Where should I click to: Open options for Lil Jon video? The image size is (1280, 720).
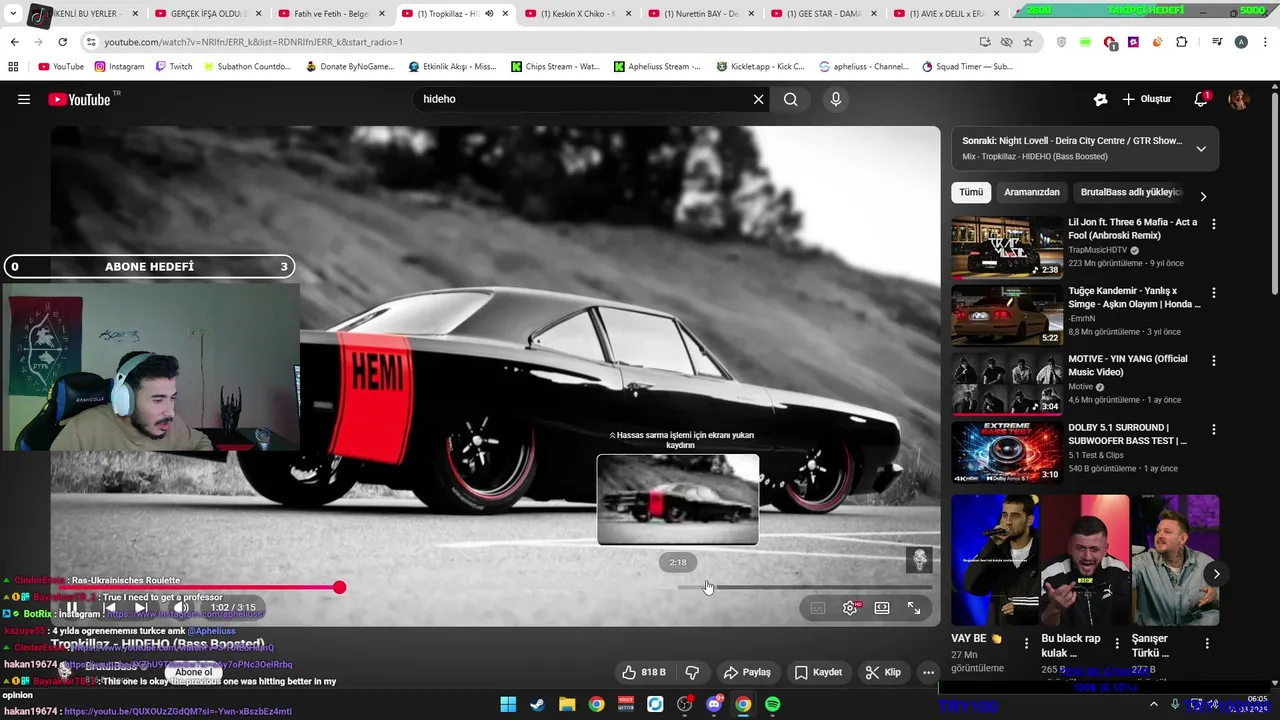pos(1214,225)
